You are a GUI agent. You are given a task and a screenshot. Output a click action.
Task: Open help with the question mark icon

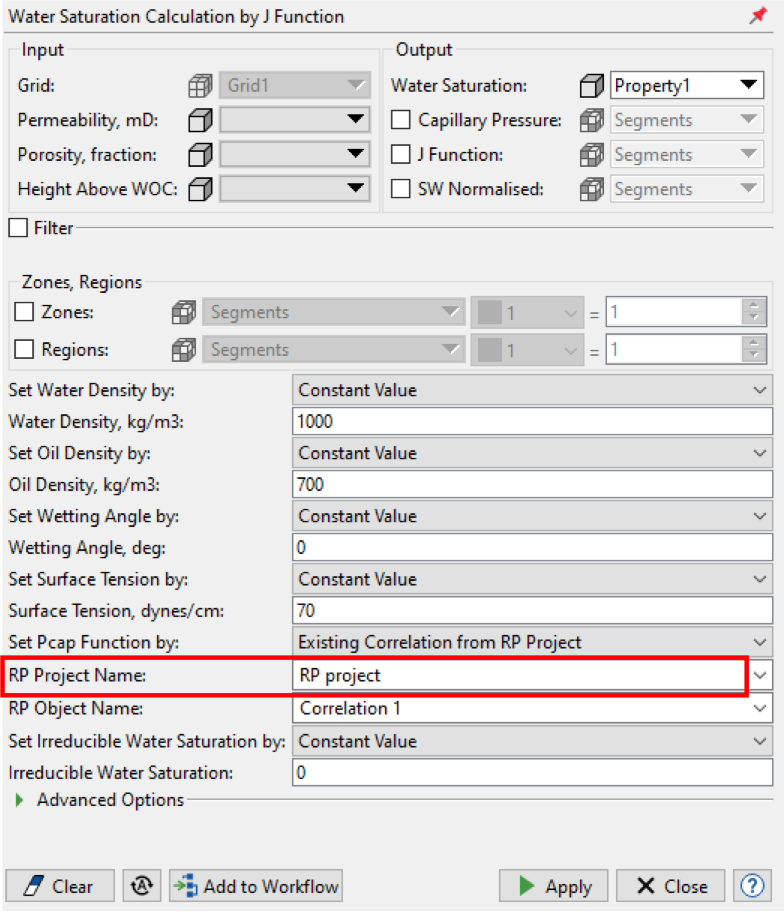click(751, 886)
